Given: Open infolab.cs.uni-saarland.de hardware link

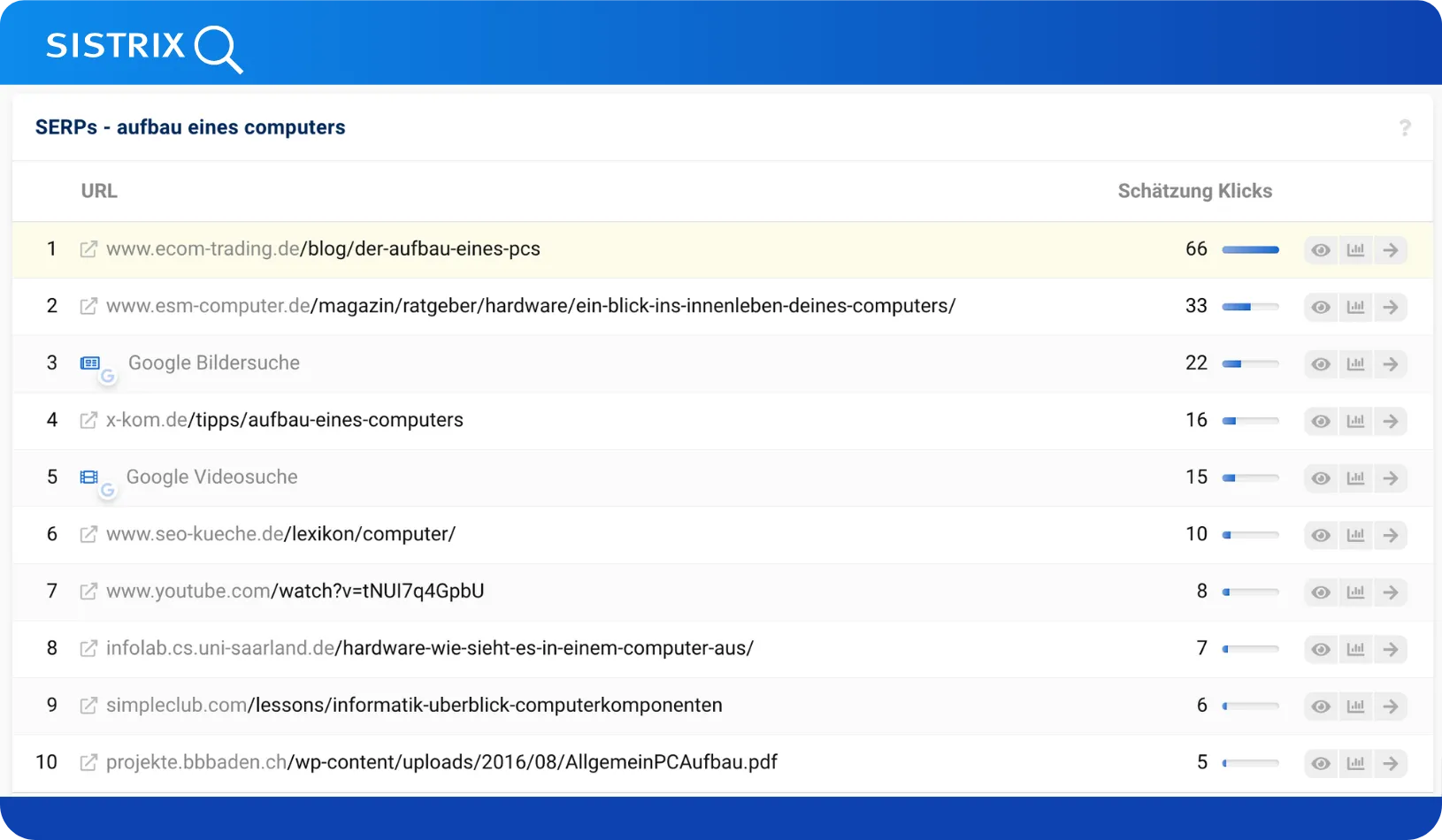Looking at the screenshot, I should pos(430,648).
